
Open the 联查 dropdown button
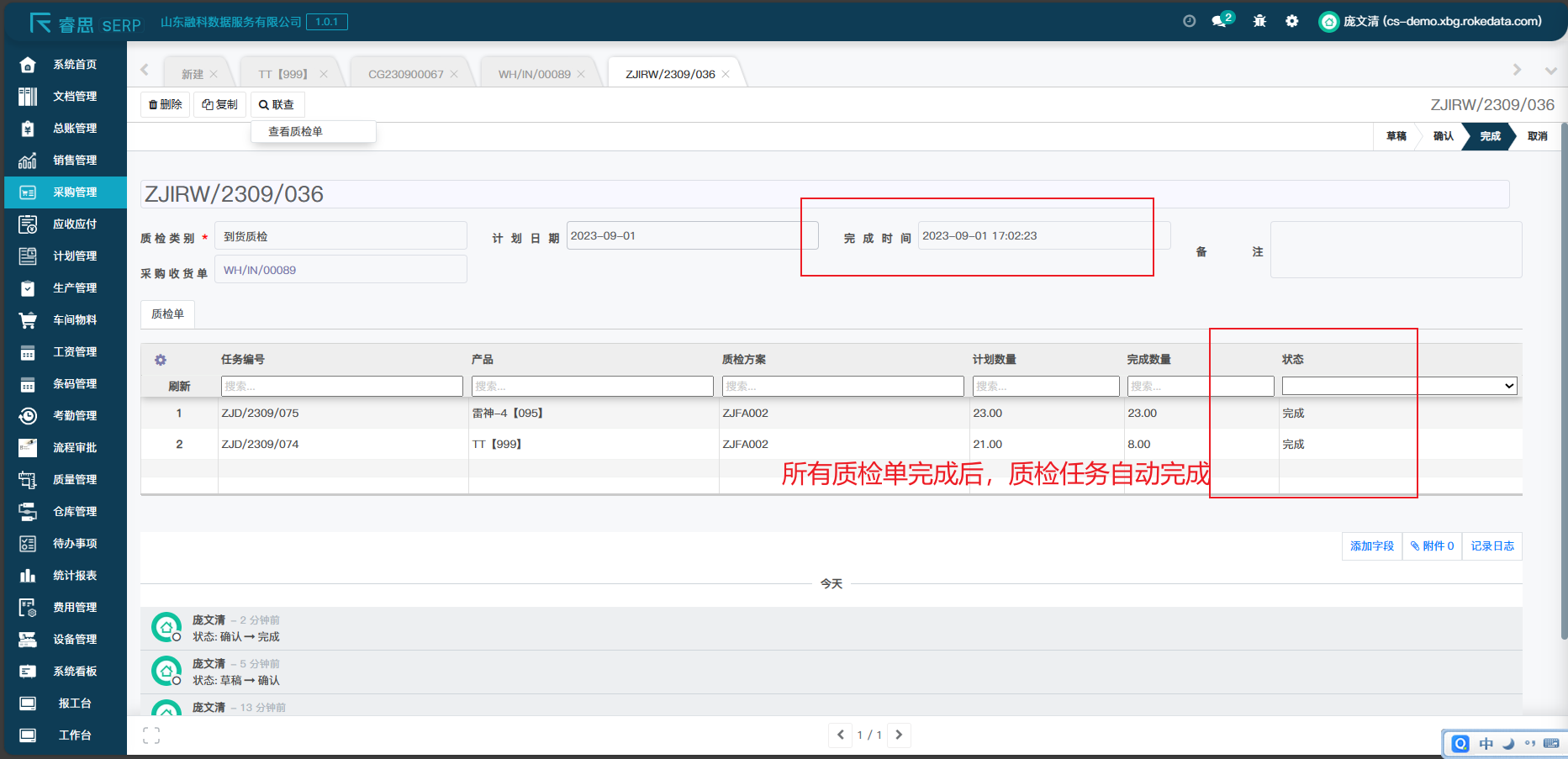pos(277,104)
